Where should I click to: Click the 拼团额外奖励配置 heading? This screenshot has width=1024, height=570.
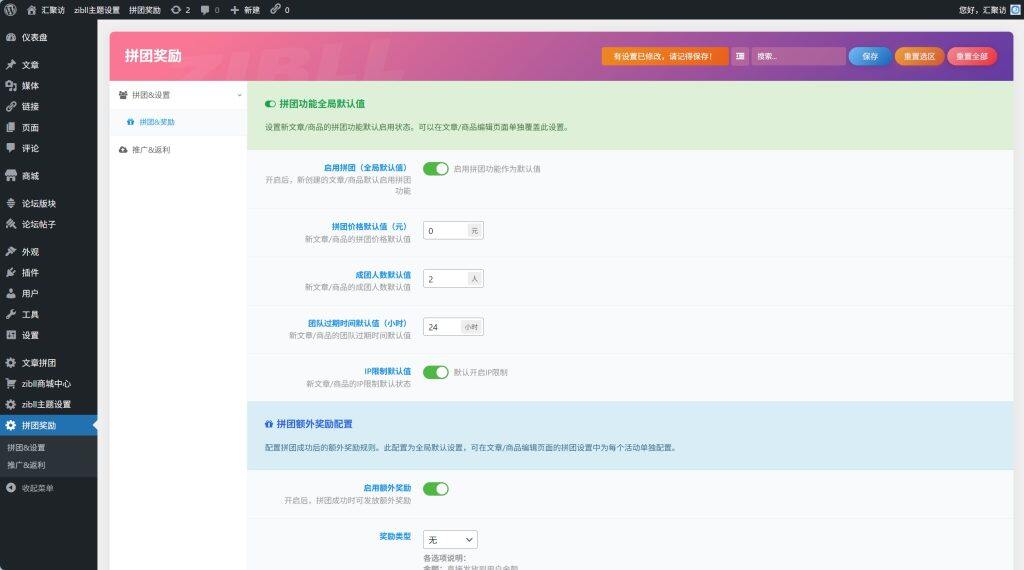(314, 424)
